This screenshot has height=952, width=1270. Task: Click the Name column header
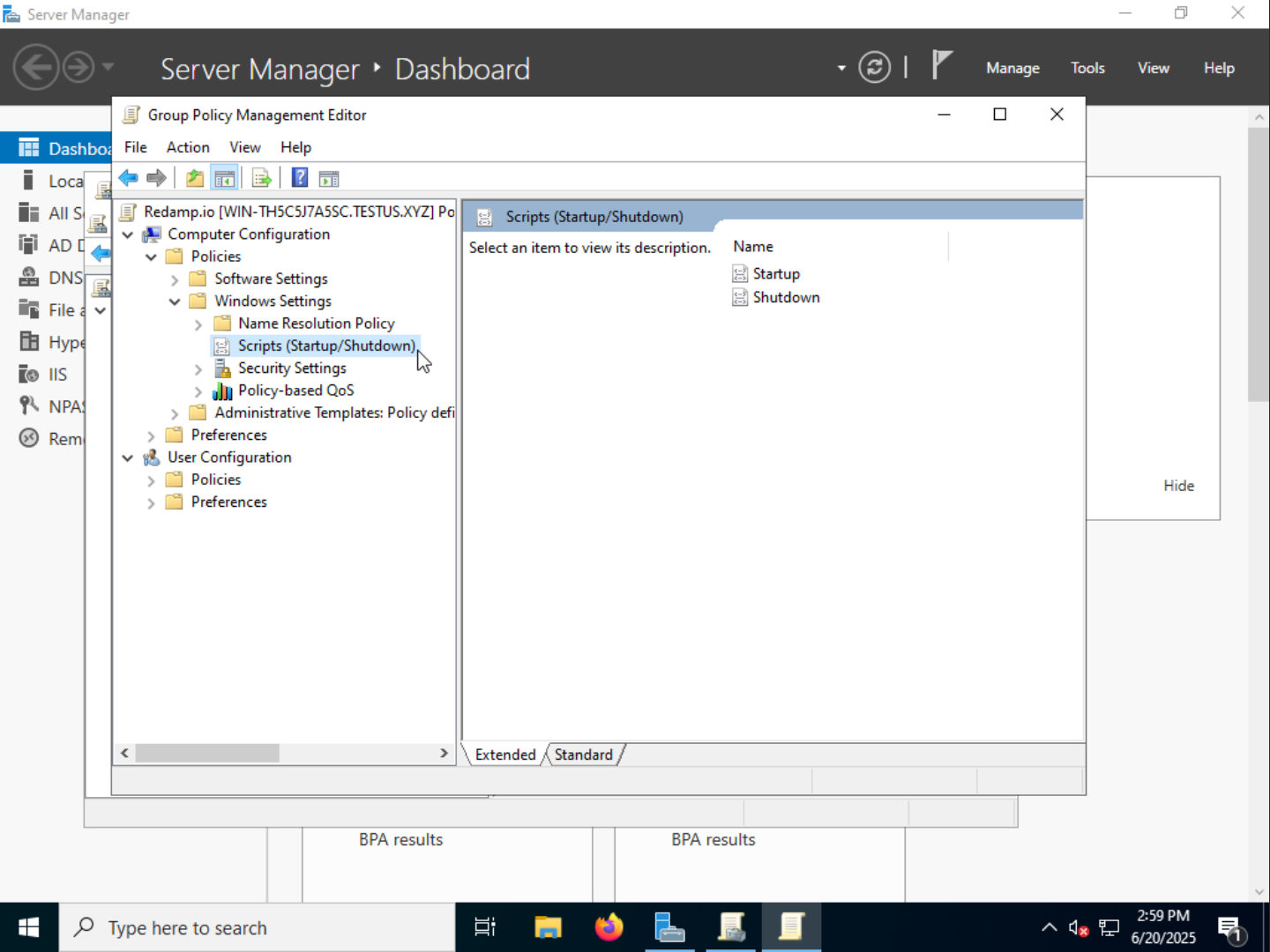839,247
